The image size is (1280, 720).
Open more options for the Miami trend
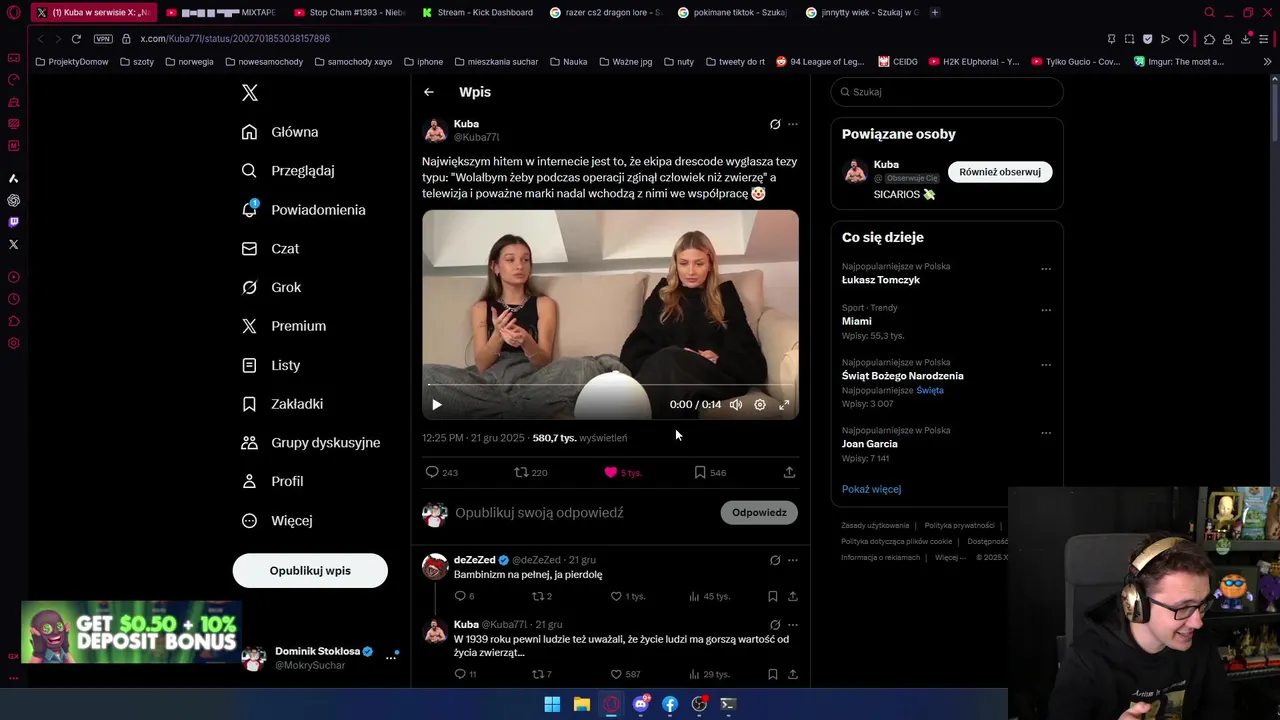(x=1046, y=310)
